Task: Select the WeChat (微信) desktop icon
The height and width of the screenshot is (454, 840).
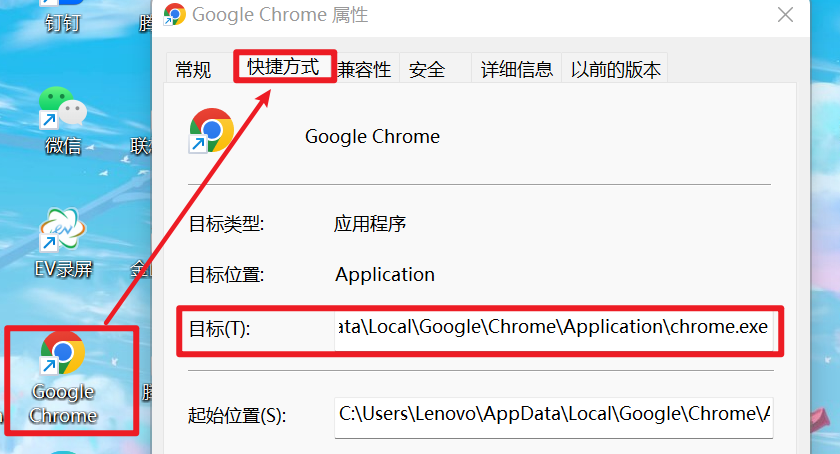Action: 63,121
